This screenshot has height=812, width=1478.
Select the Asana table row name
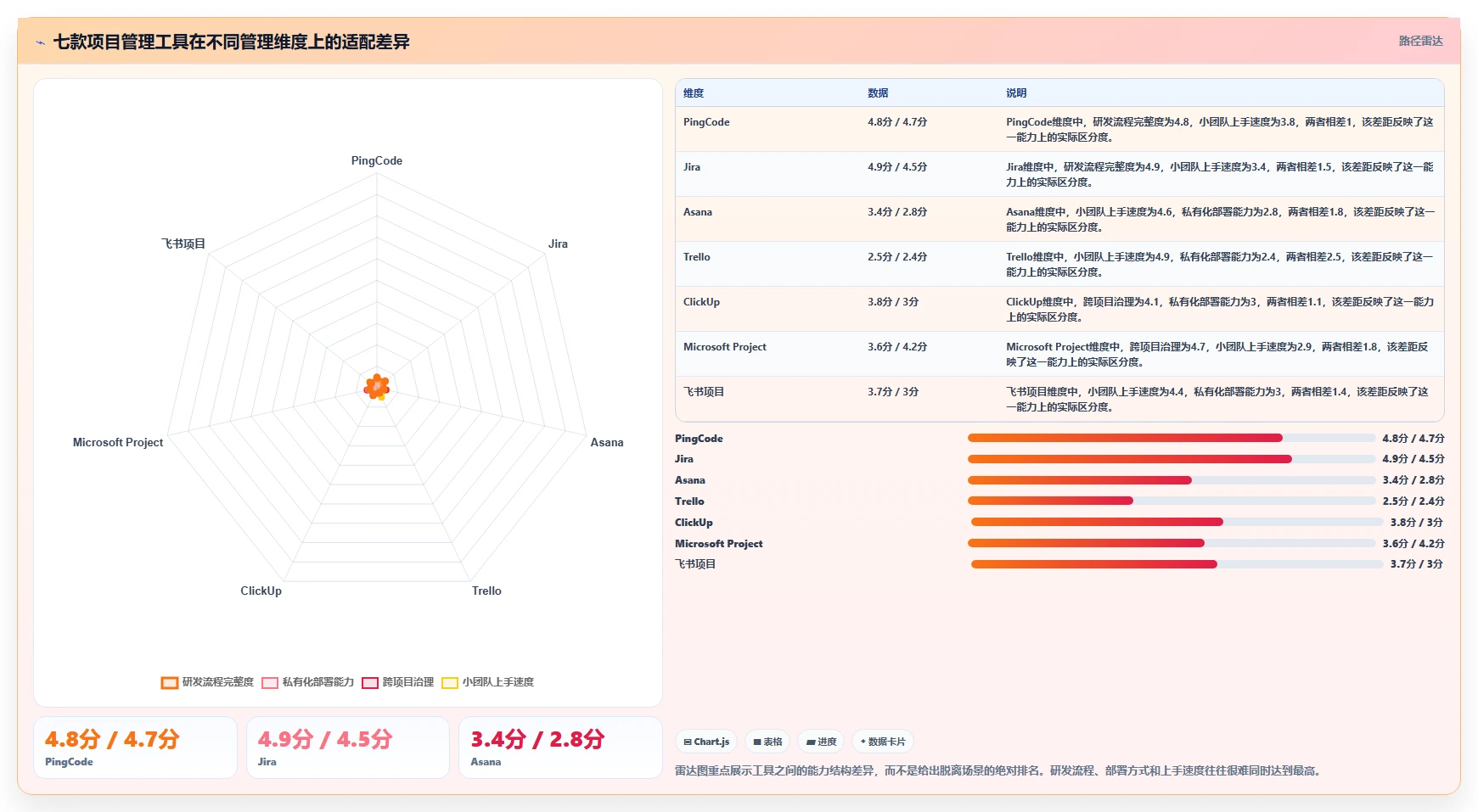(x=698, y=212)
